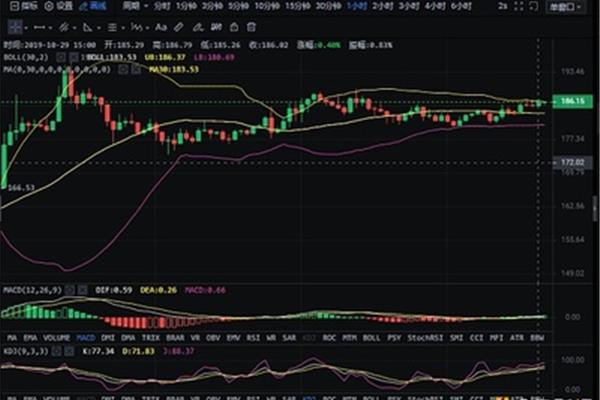
Task: Click the DIF:0.59 value readout
Action: 114,290
